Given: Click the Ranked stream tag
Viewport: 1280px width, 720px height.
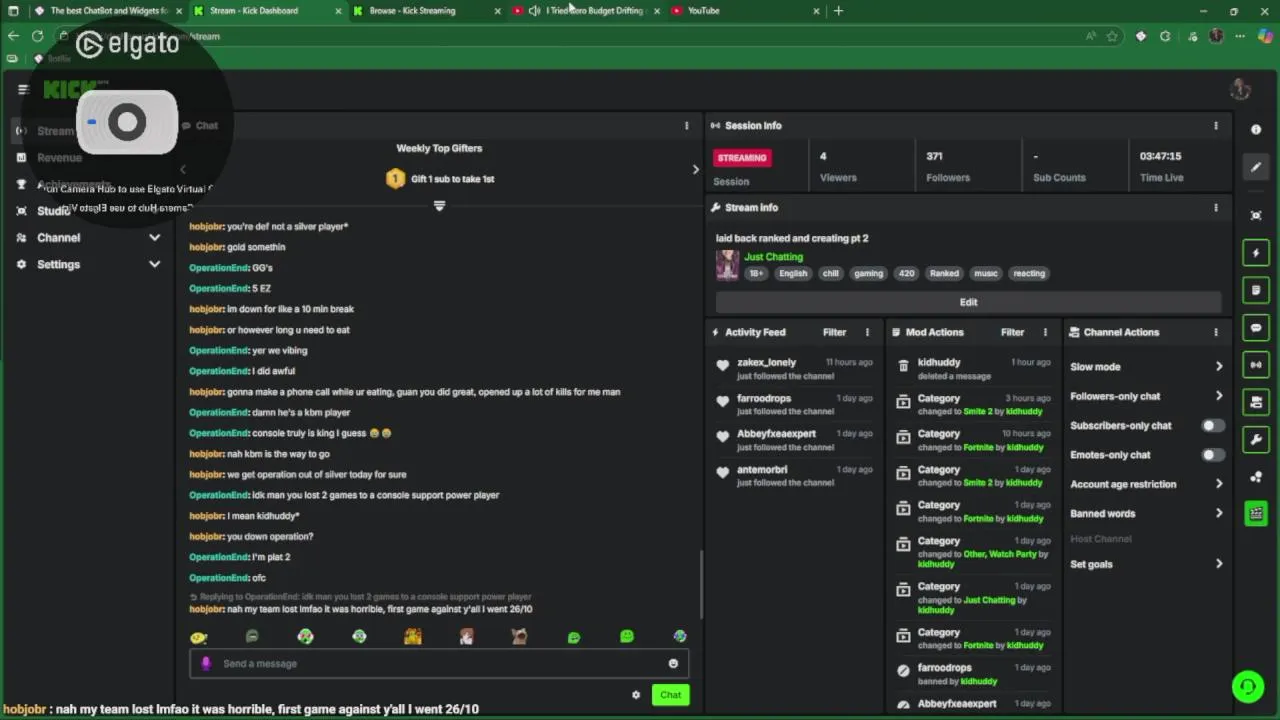Looking at the screenshot, I should [x=944, y=273].
